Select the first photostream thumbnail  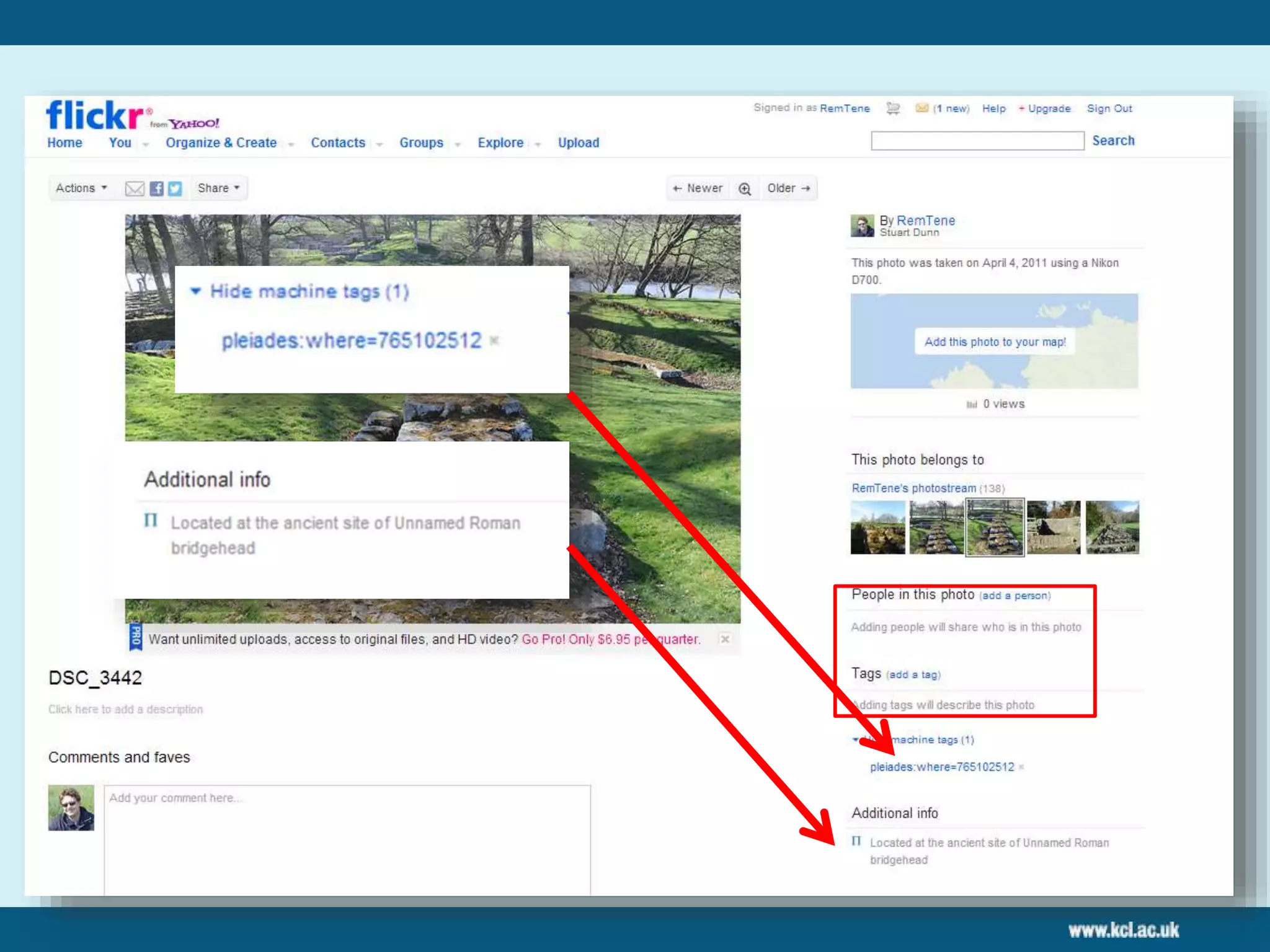click(x=877, y=527)
